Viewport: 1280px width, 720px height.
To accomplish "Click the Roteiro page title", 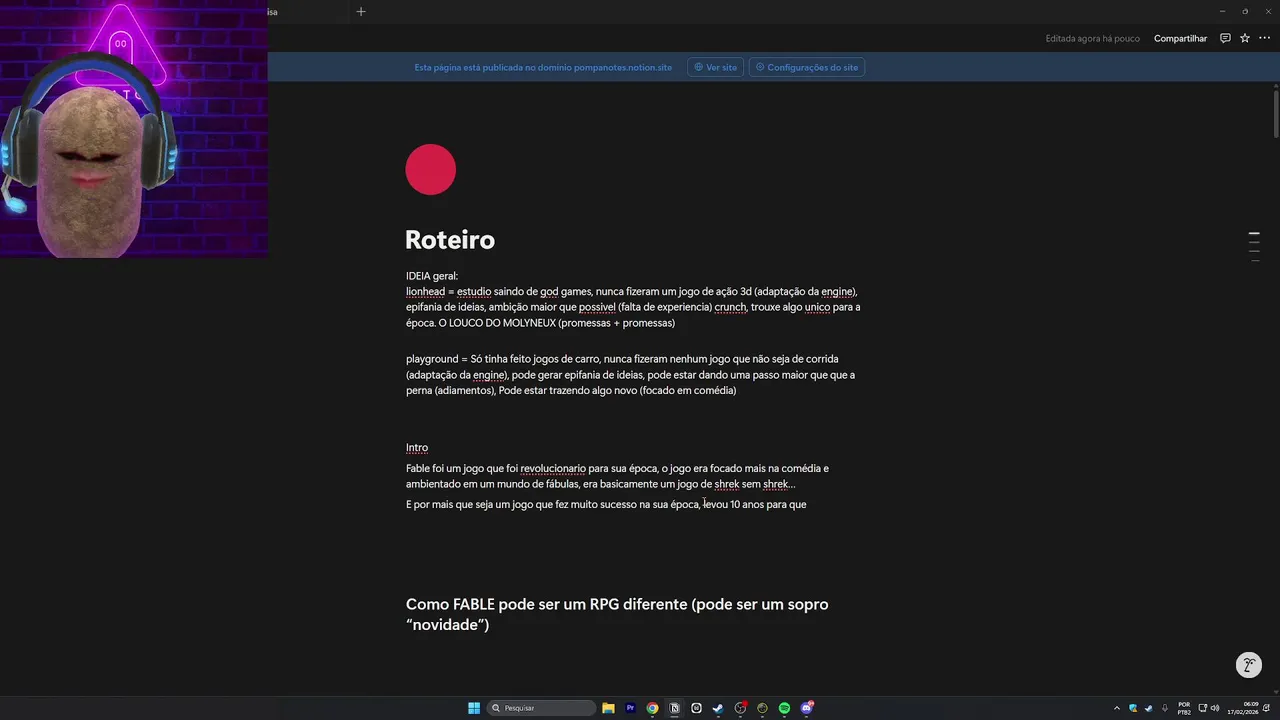I will [450, 240].
